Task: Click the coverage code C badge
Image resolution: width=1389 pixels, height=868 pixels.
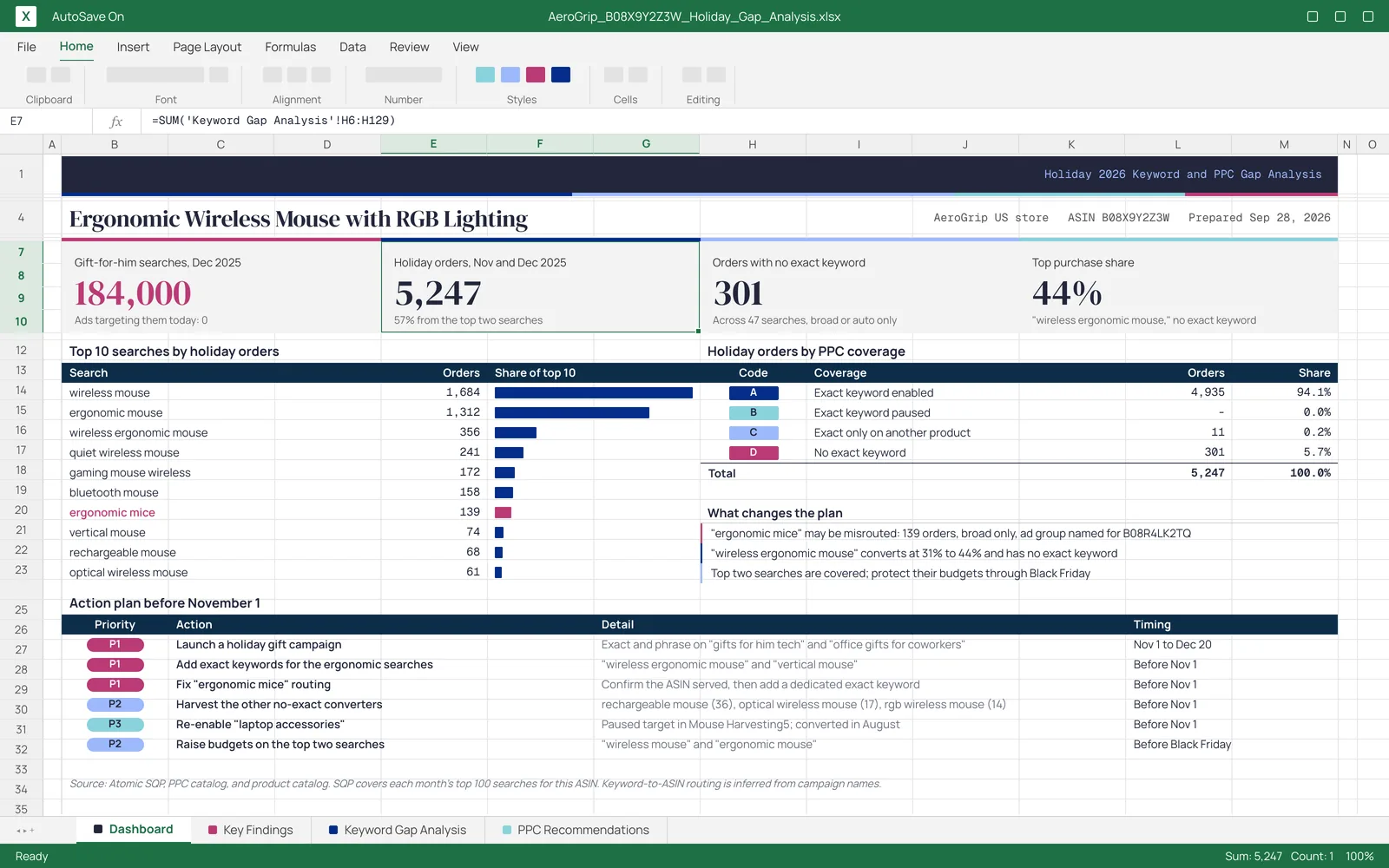Action: click(754, 433)
